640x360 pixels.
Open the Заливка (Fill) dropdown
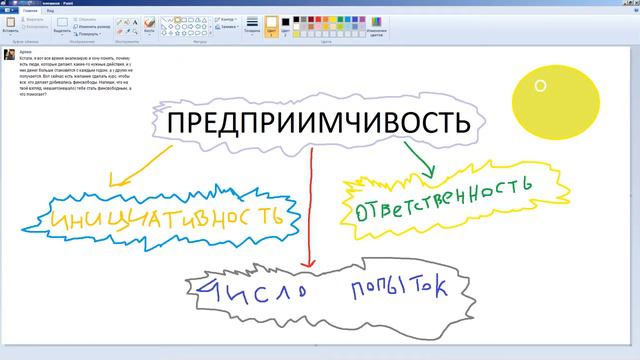pos(227,27)
